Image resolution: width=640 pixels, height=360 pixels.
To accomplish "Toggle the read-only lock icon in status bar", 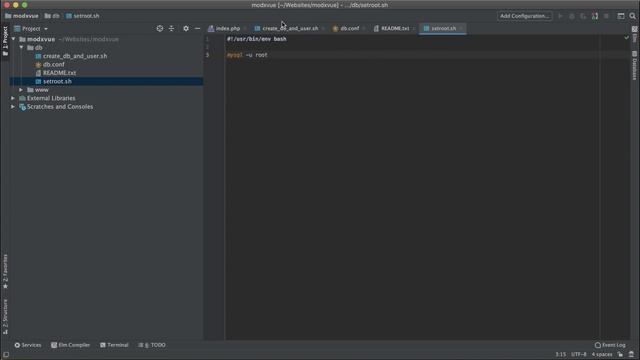I will pyautogui.click(x=620, y=354).
